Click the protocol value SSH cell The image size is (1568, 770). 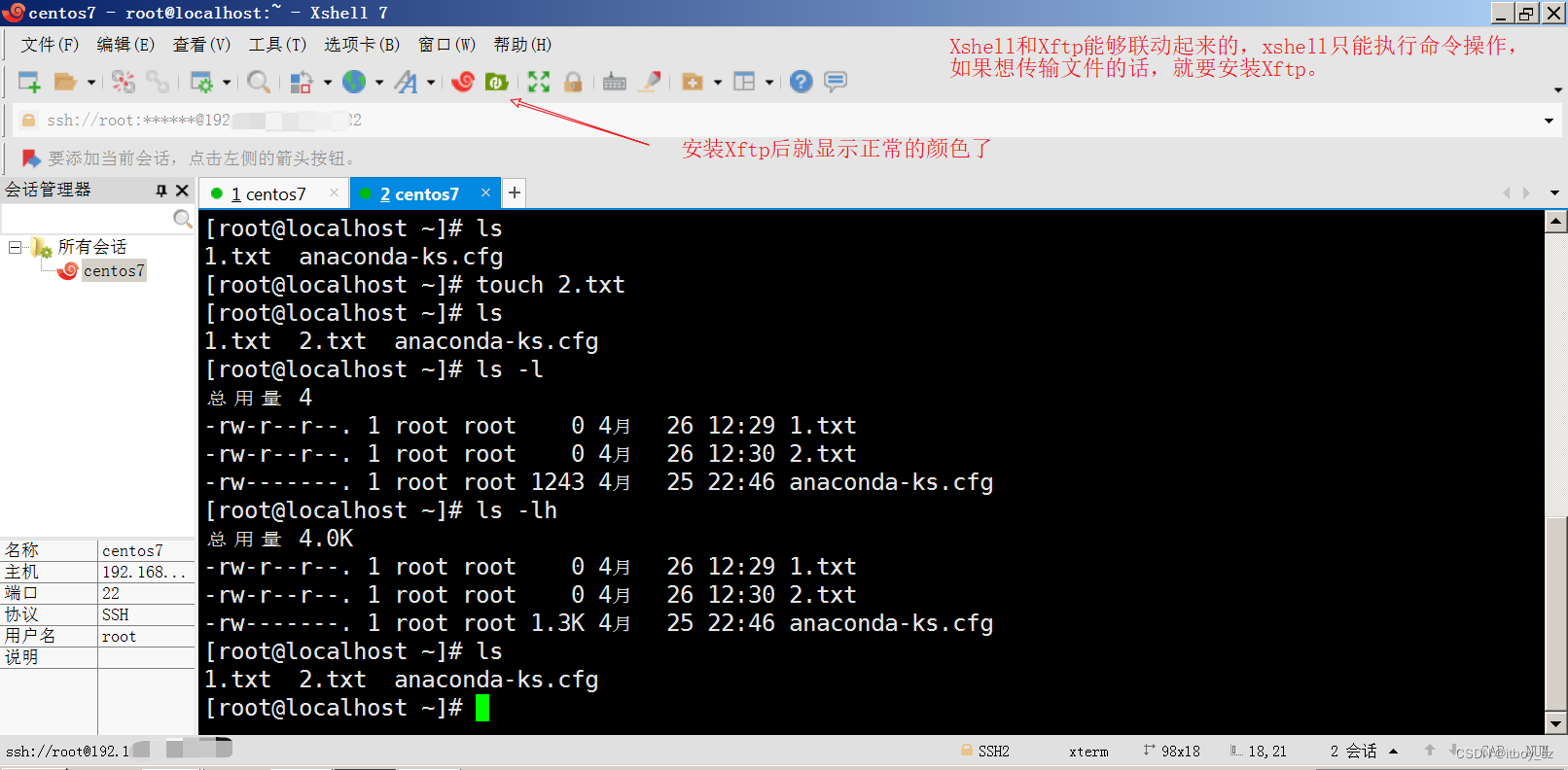pyautogui.click(x=146, y=614)
